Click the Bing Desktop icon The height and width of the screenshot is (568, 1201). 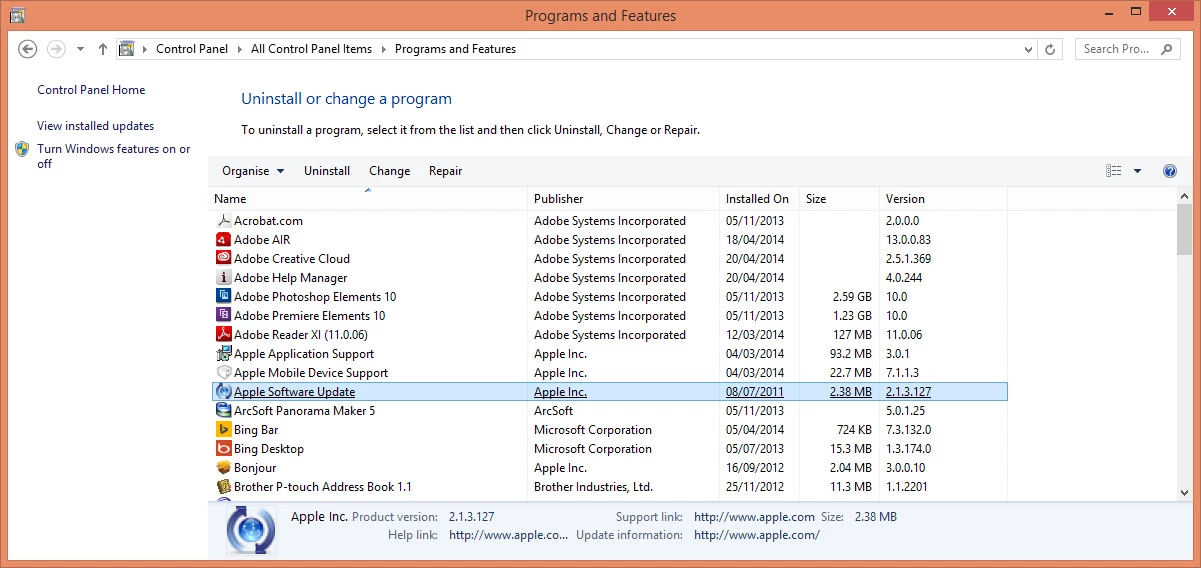224,449
